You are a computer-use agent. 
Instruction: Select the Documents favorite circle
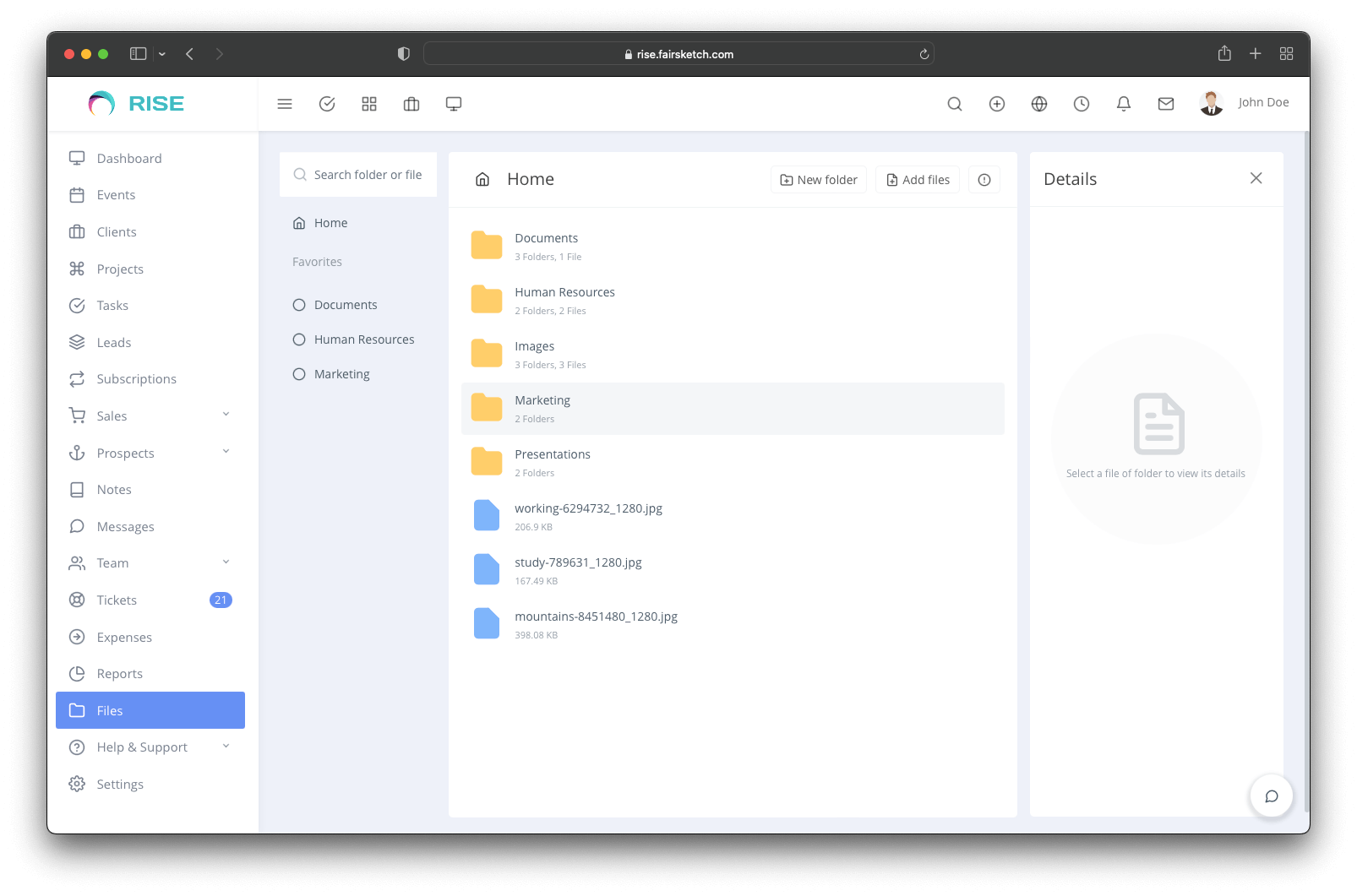coord(299,305)
